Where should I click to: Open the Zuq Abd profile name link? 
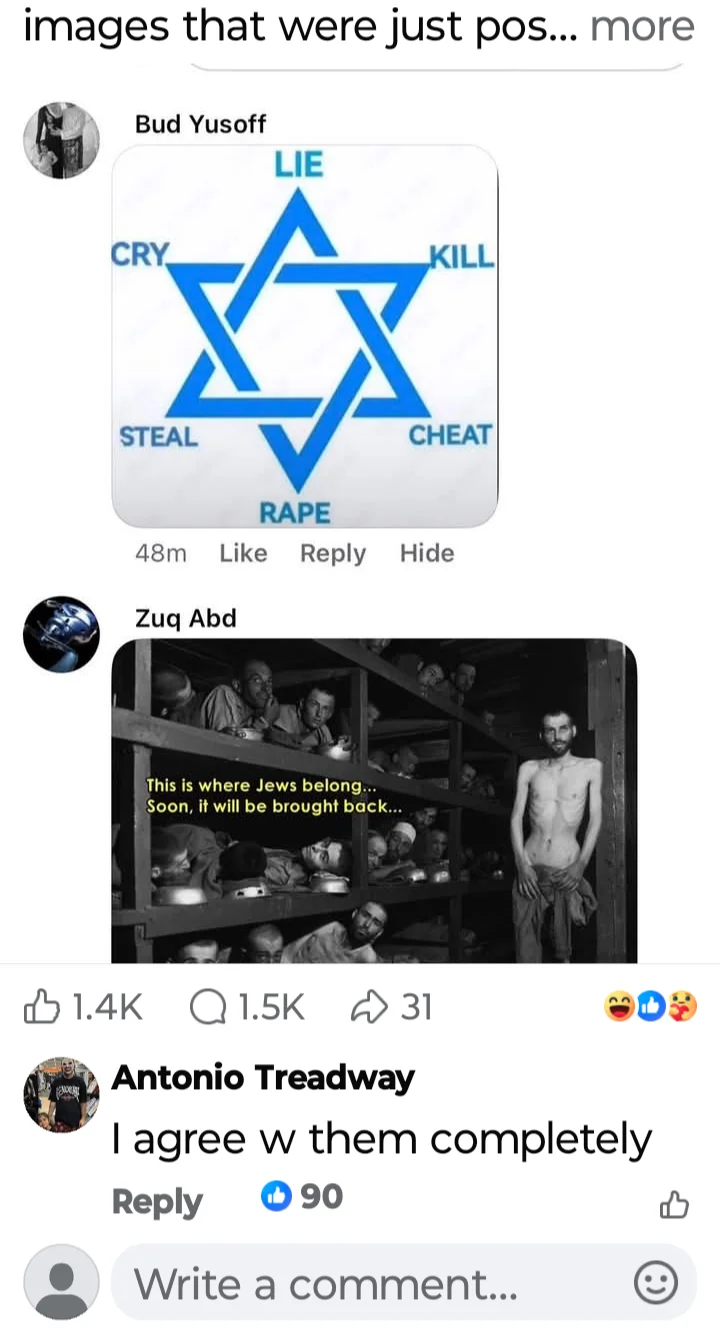(x=186, y=618)
